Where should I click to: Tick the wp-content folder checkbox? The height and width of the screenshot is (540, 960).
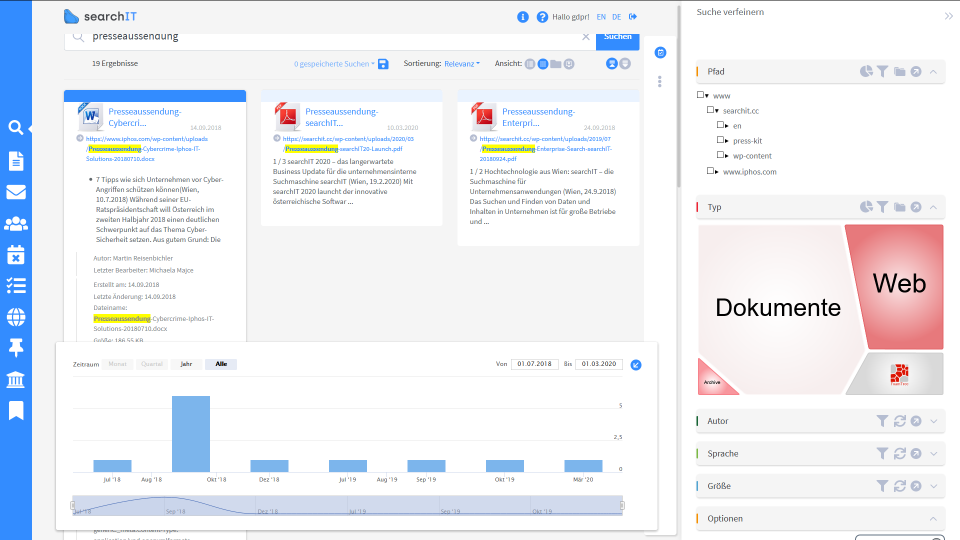(x=721, y=155)
